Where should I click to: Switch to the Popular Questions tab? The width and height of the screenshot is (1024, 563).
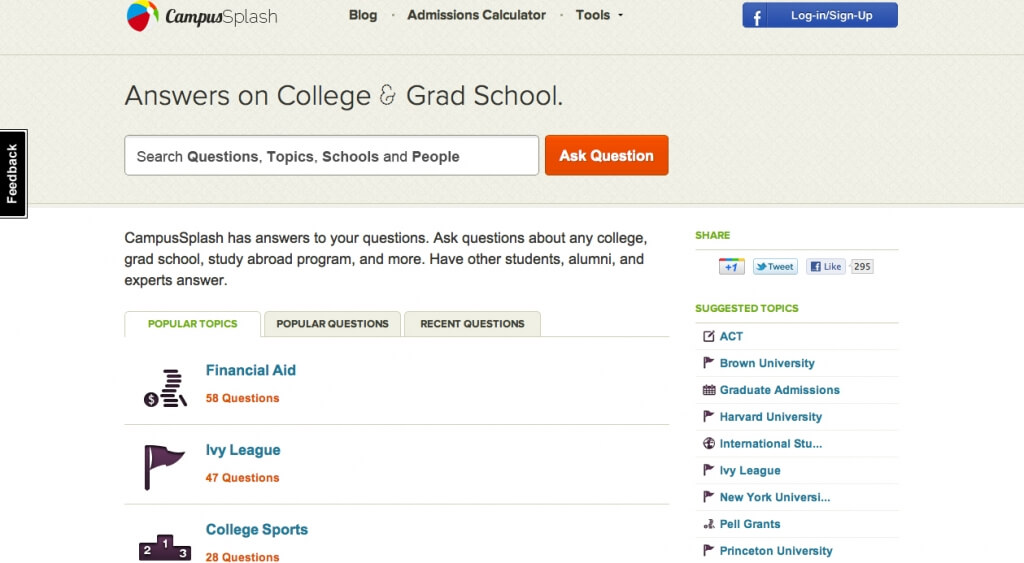(x=332, y=324)
